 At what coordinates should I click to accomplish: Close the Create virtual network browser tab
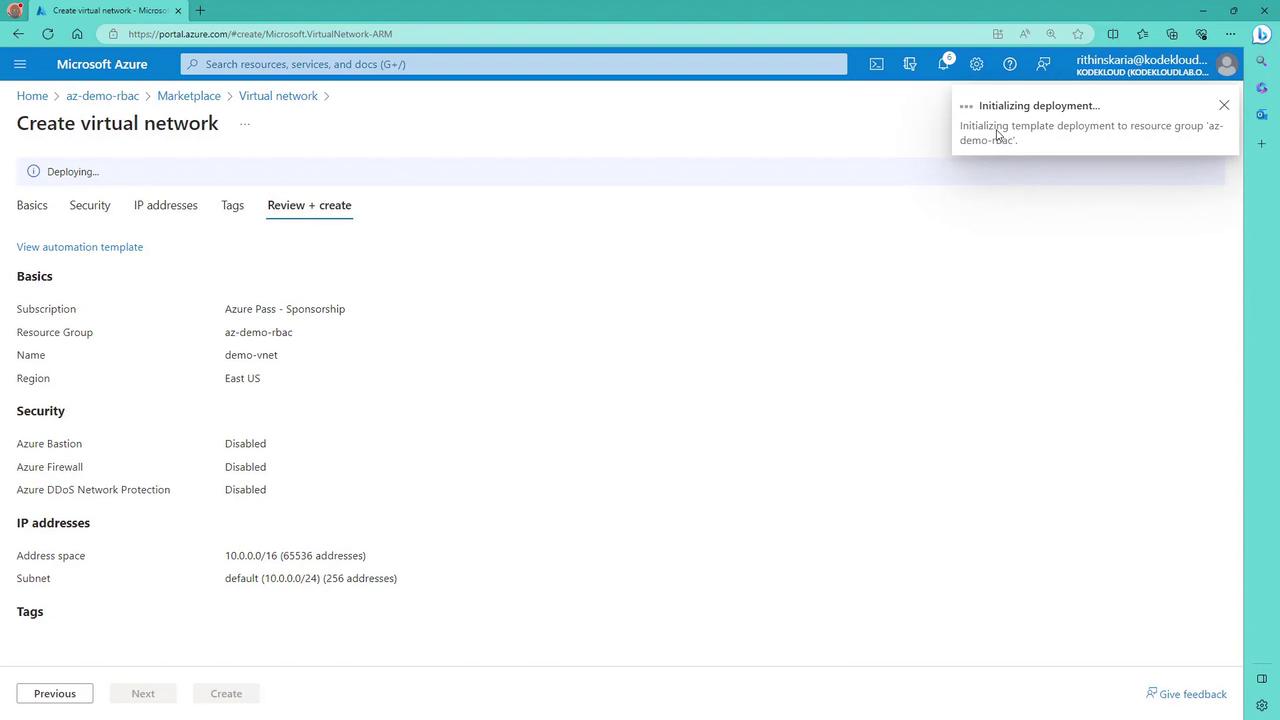(178, 11)
